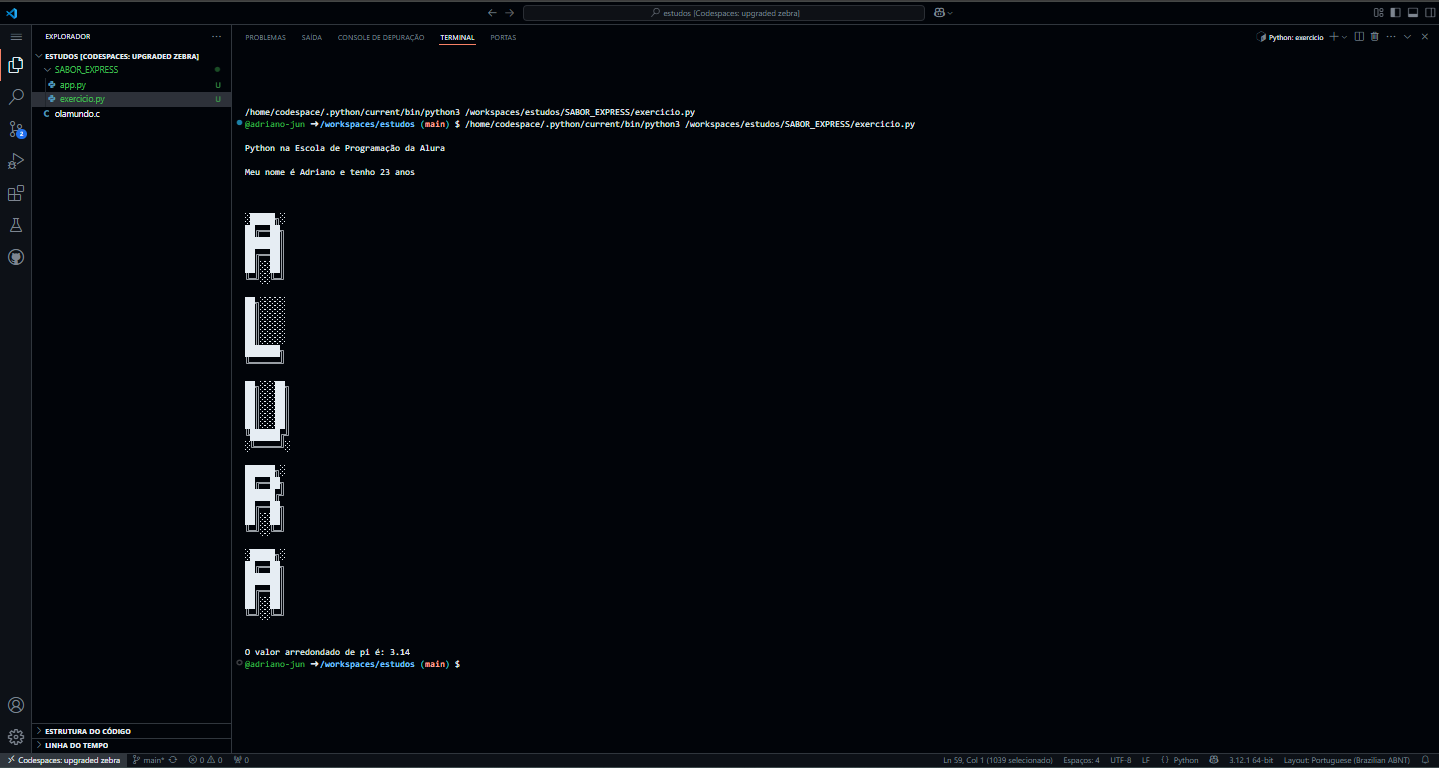Viewport: 1439px width, 768px height.
Task: Open the hamburger application menu
Action: [x=15, y=36]
